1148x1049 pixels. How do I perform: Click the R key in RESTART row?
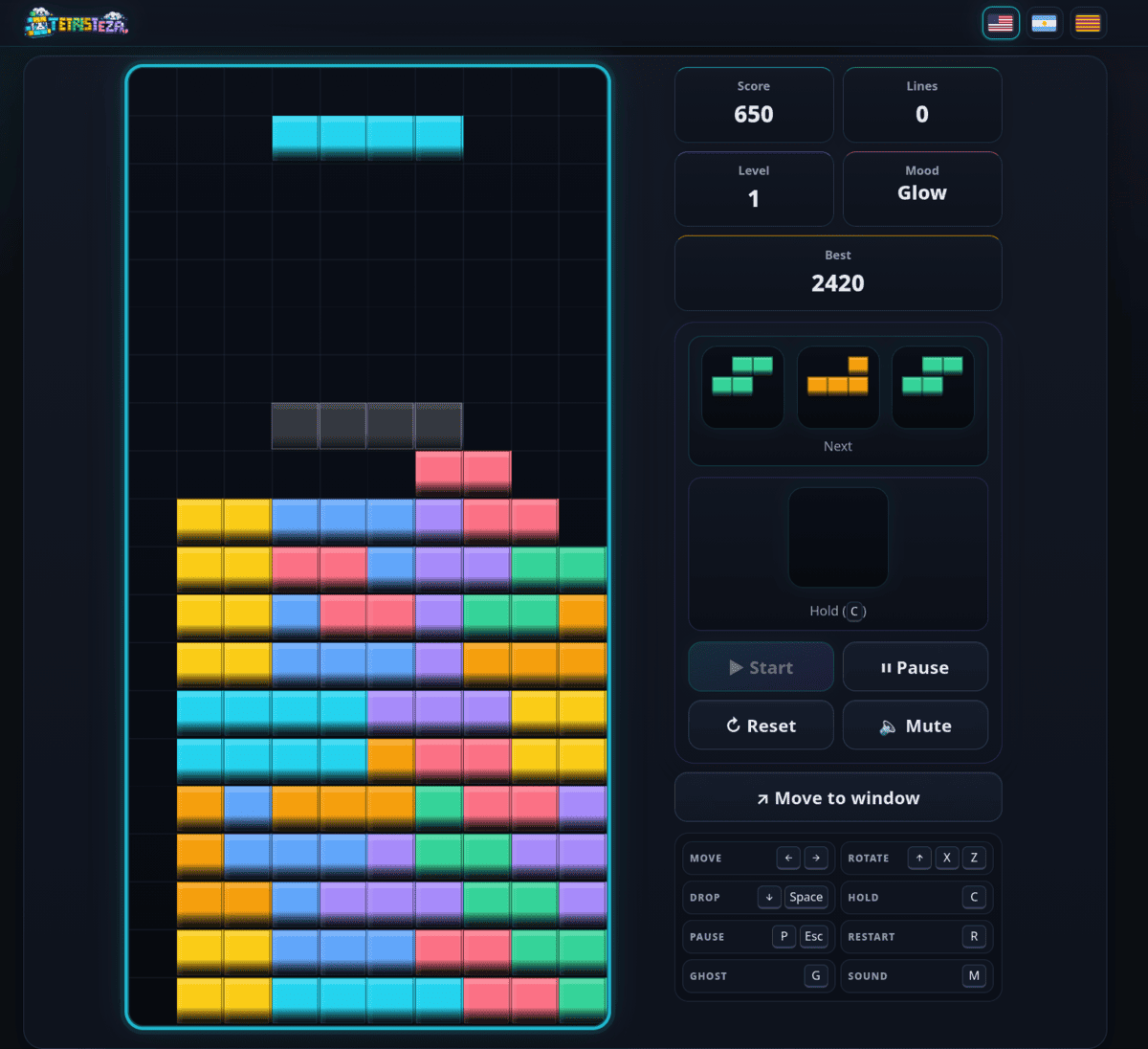tap(974, 936)
